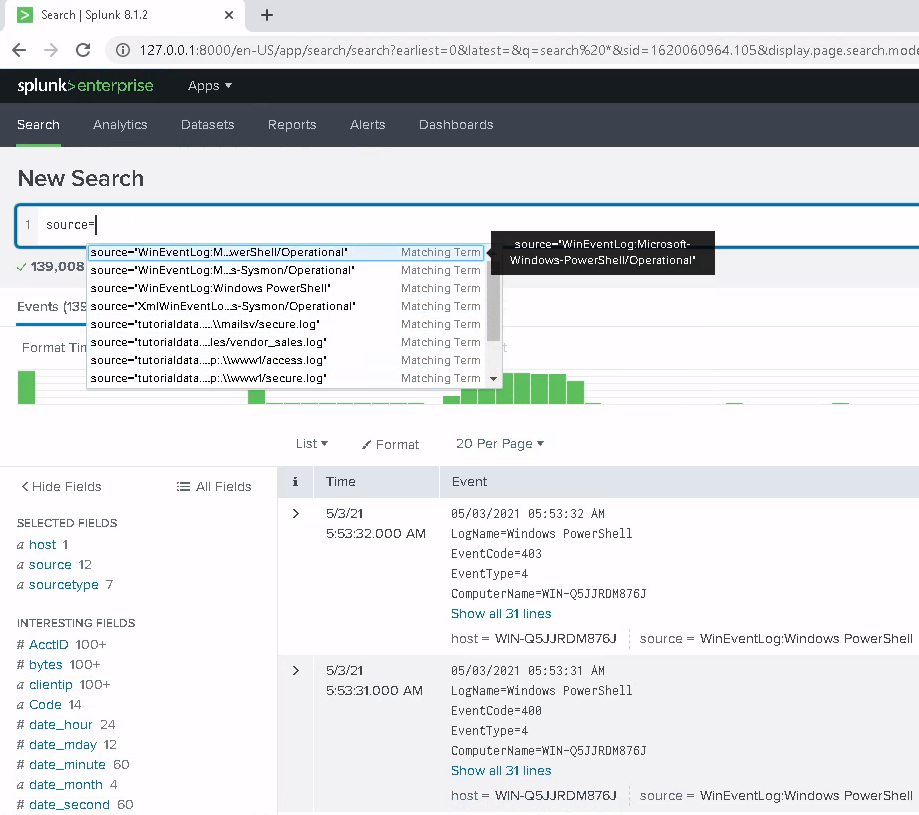The image size is (919, 815).
Task: Click the browser back arrow
Action: [19, 50]
